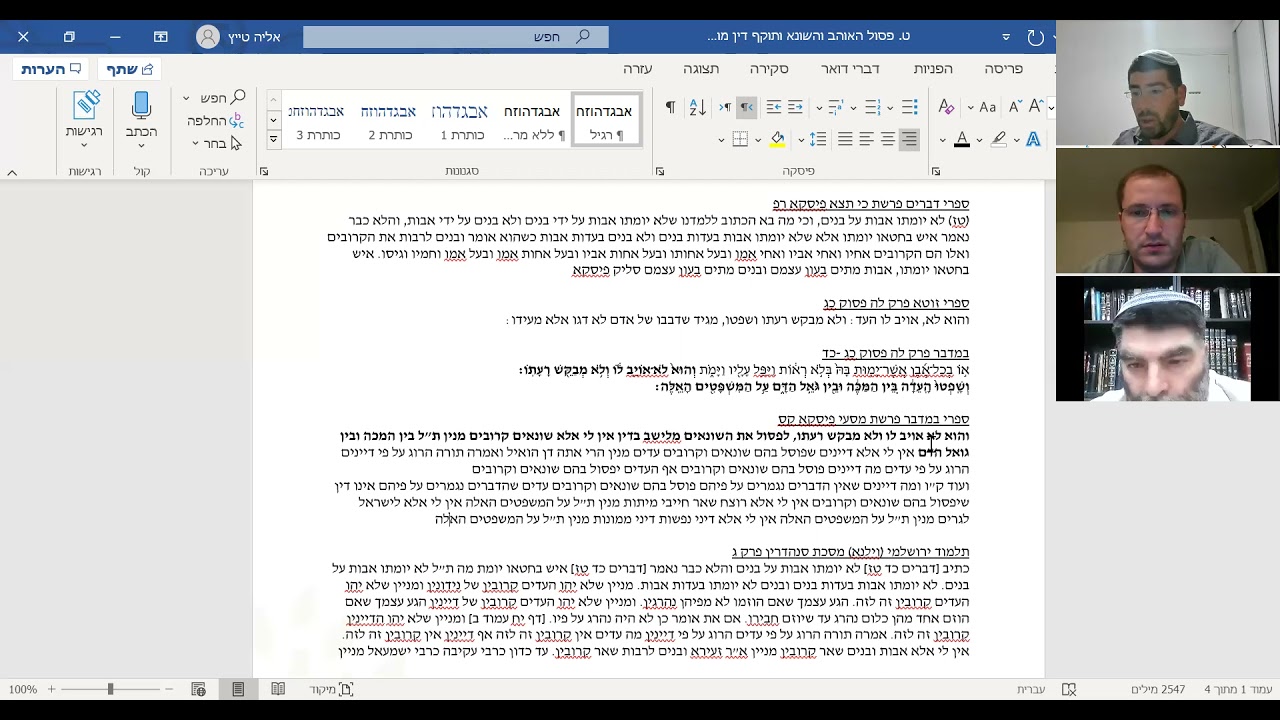The image size is (1280, 720).
Task: Apply yellow paragraph shading
Action: pyautogui.click(x=777, y=139)
